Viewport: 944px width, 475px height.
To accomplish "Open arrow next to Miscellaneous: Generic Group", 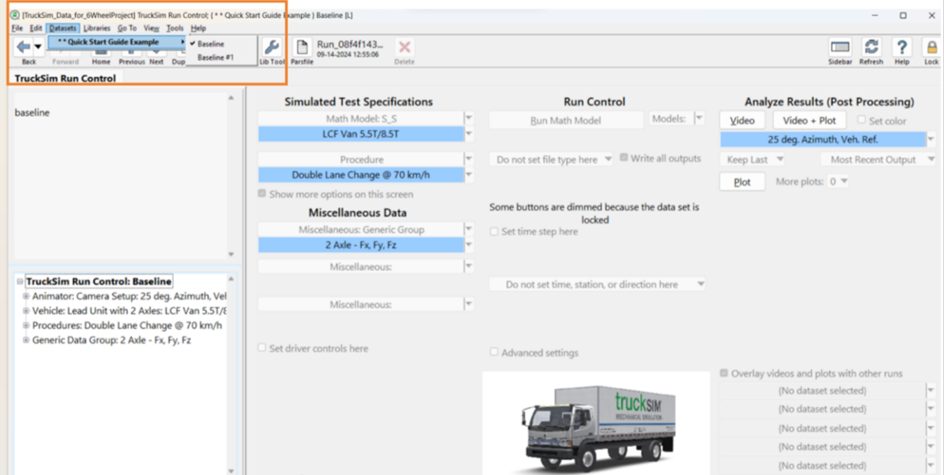I will pyautogui.click(x=469, y=229).
